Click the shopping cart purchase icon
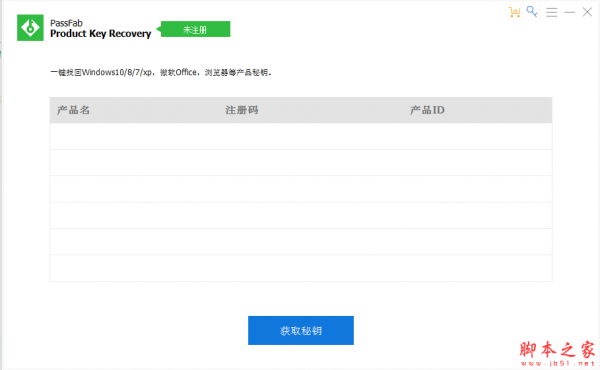Image resolution: width=600 pixels, height=370 pixels. coord(514,12)
